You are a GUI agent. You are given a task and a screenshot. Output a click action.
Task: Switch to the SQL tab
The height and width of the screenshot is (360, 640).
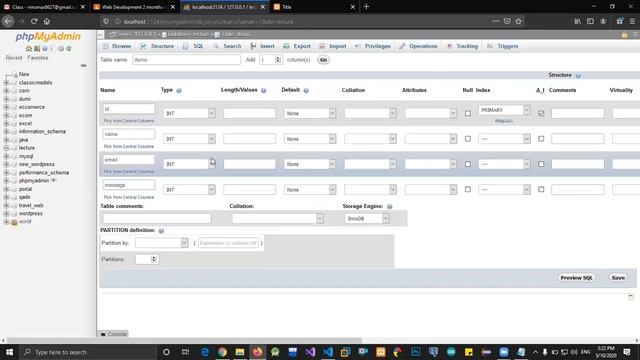(193, 46)
